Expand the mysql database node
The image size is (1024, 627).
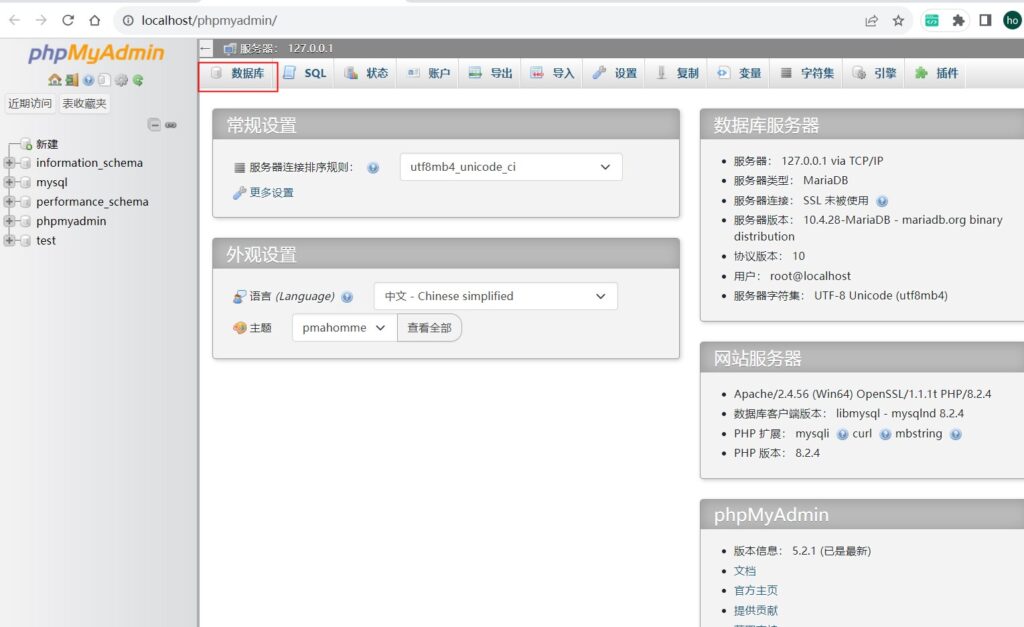(9, 182)
